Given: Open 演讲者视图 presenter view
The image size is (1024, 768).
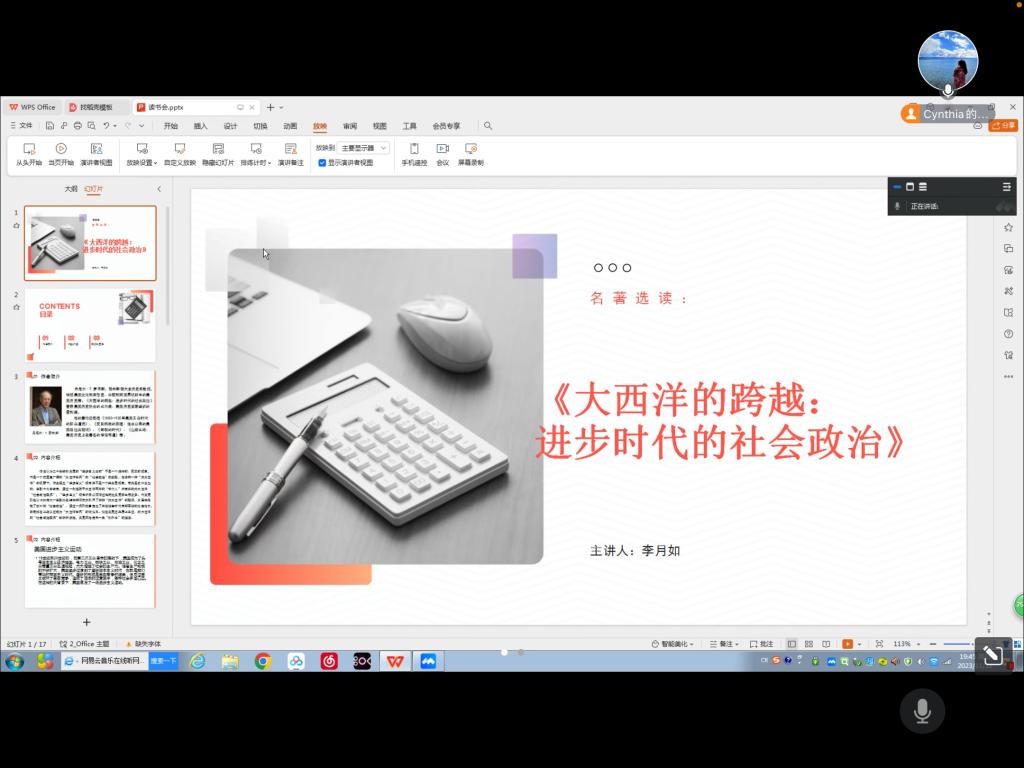Looking at the screenshot, I should click(x=96, y=149).
